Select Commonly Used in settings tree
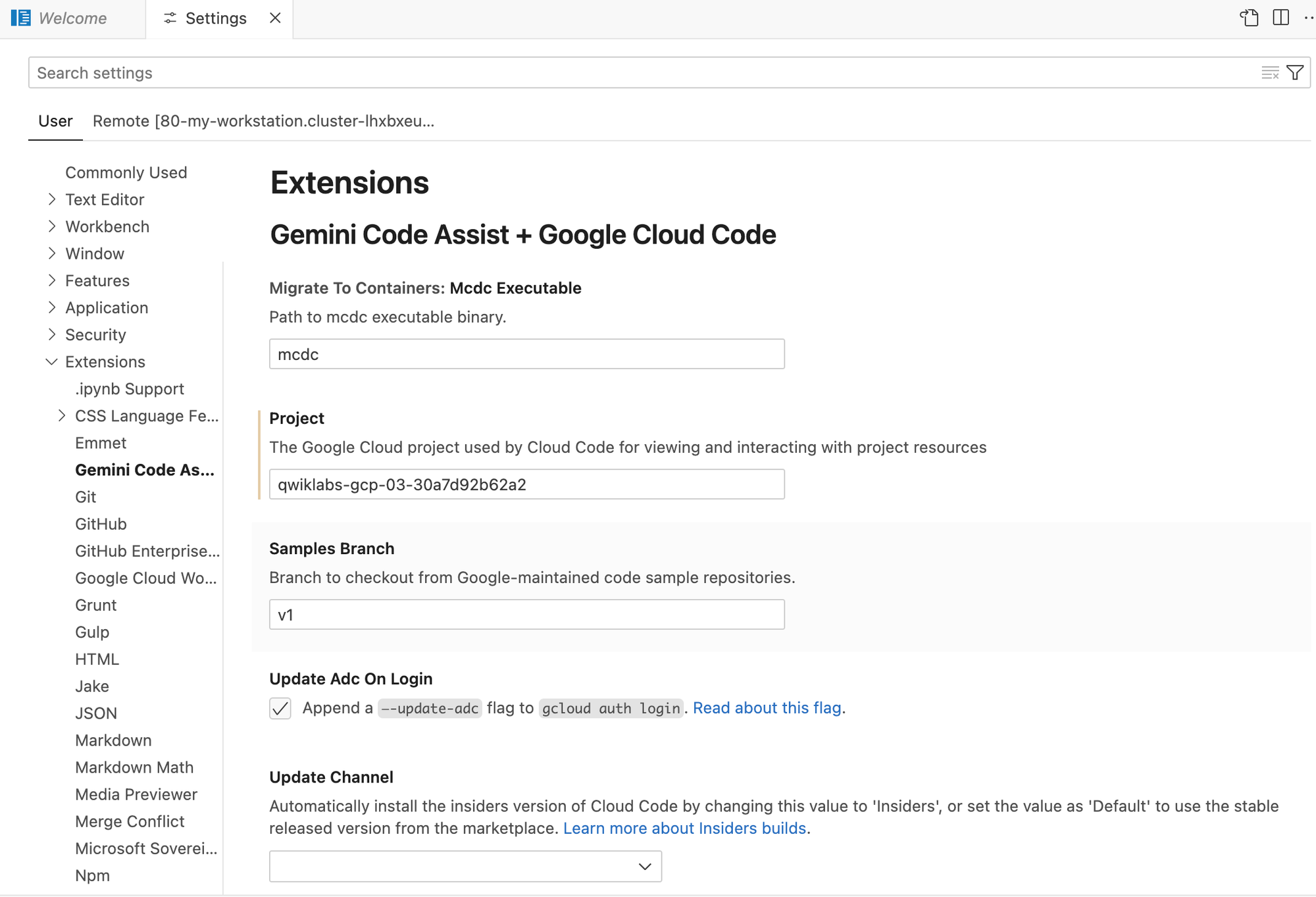 (x=126, y=172)
